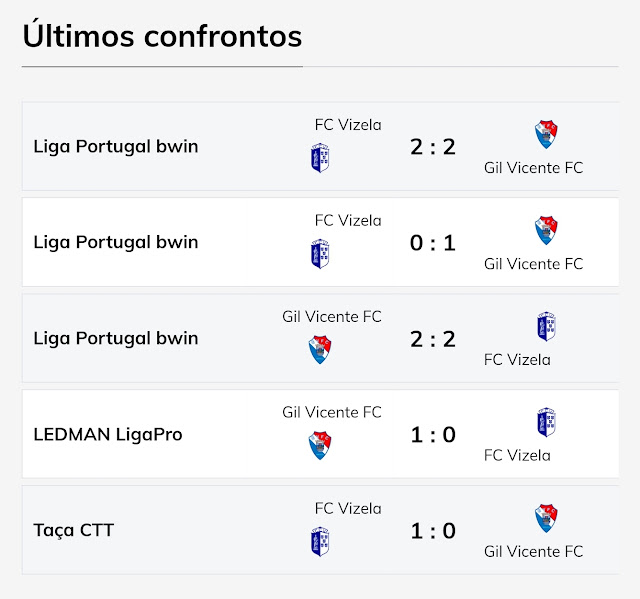Click the FC Vizela team name in the Taça CTT row
This screenshot has width=640, height=599.
pyautogui.click(x=348, y=508)
